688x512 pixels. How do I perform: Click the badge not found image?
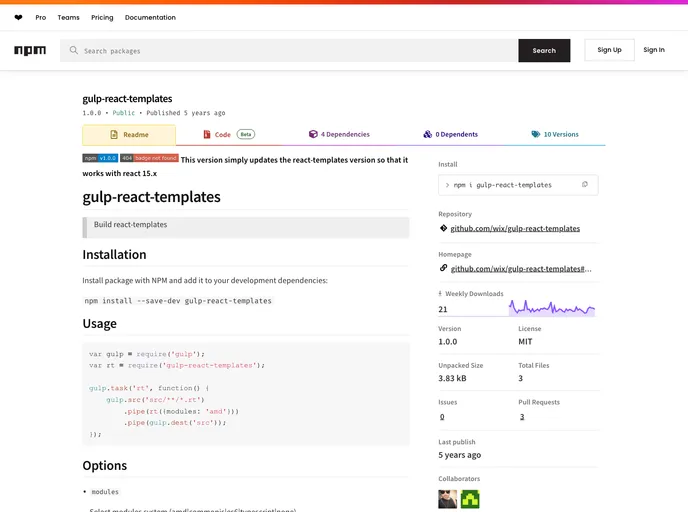point(149,158)
